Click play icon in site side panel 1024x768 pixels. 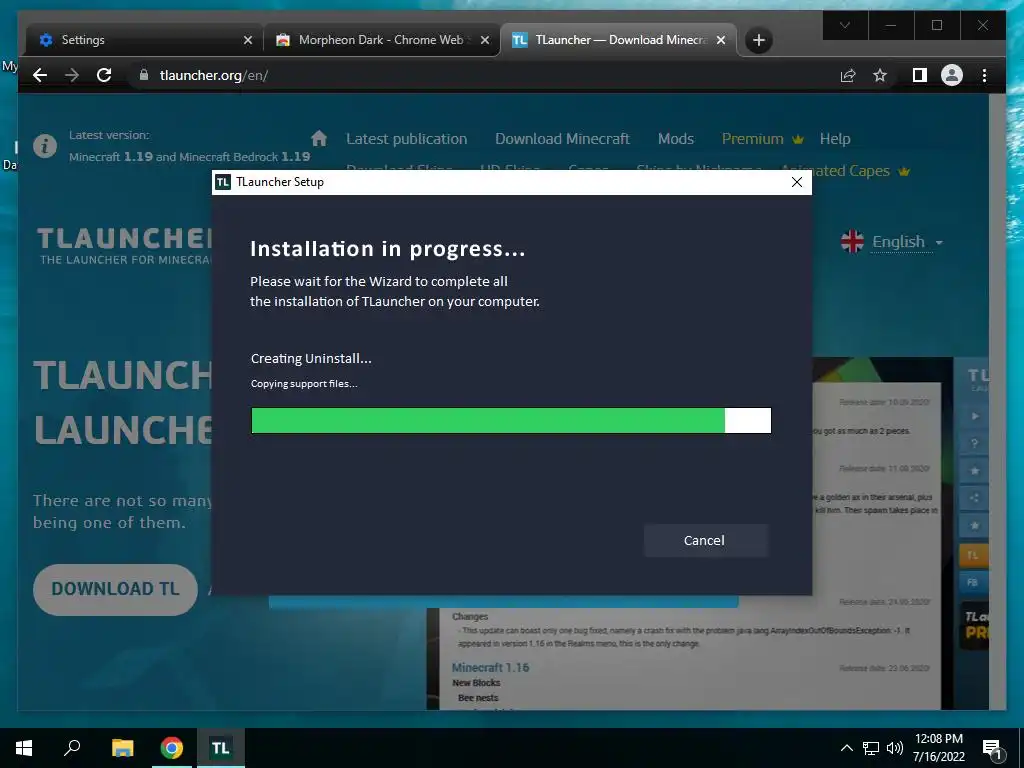click(x=974, y=416)
